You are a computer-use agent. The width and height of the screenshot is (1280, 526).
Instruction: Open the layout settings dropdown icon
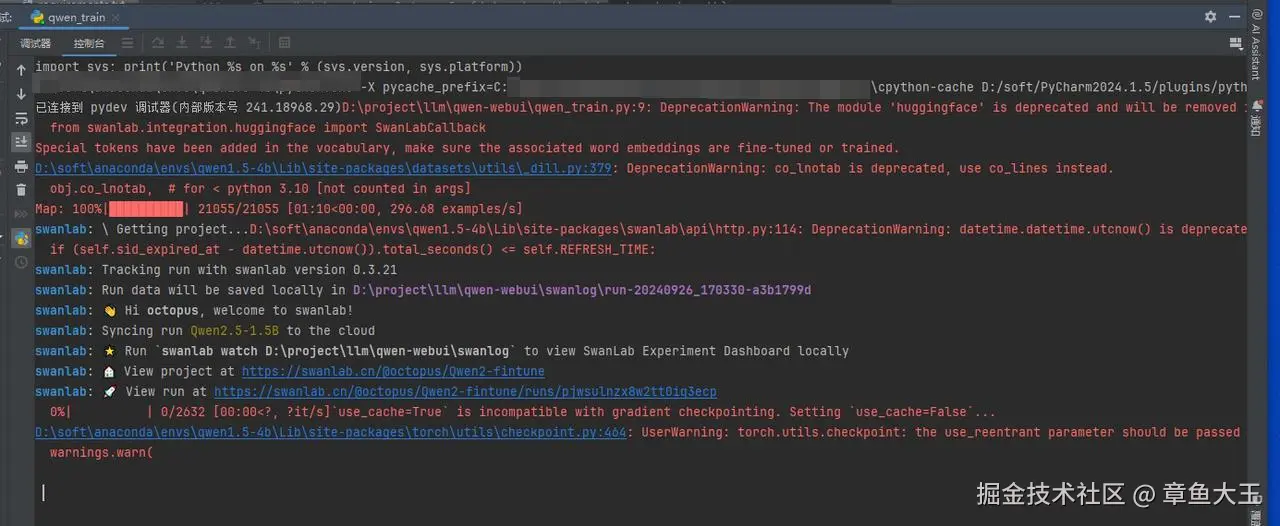click(1234, 43)
